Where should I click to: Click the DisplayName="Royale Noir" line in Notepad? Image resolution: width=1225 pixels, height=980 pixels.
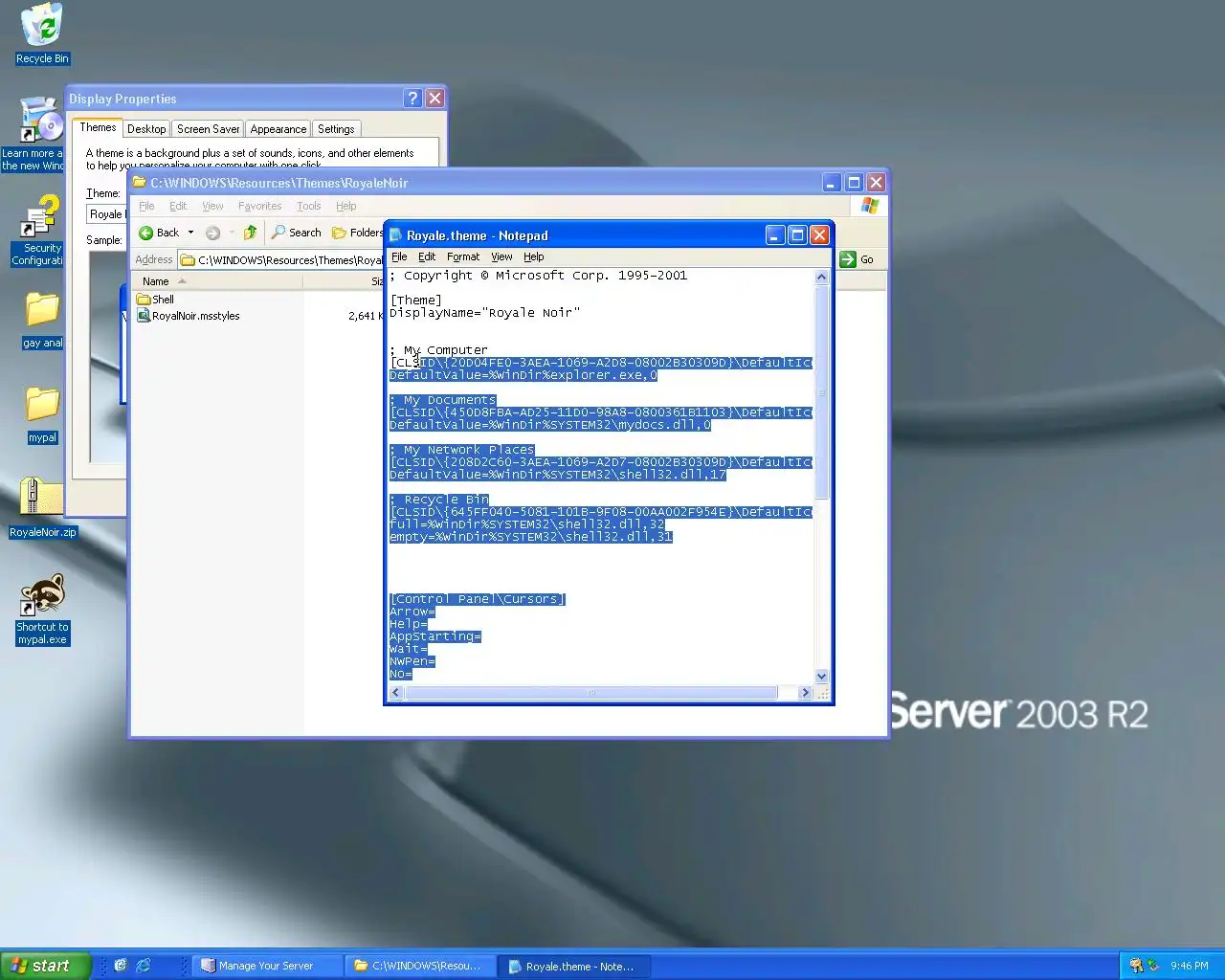coord(484,313)
